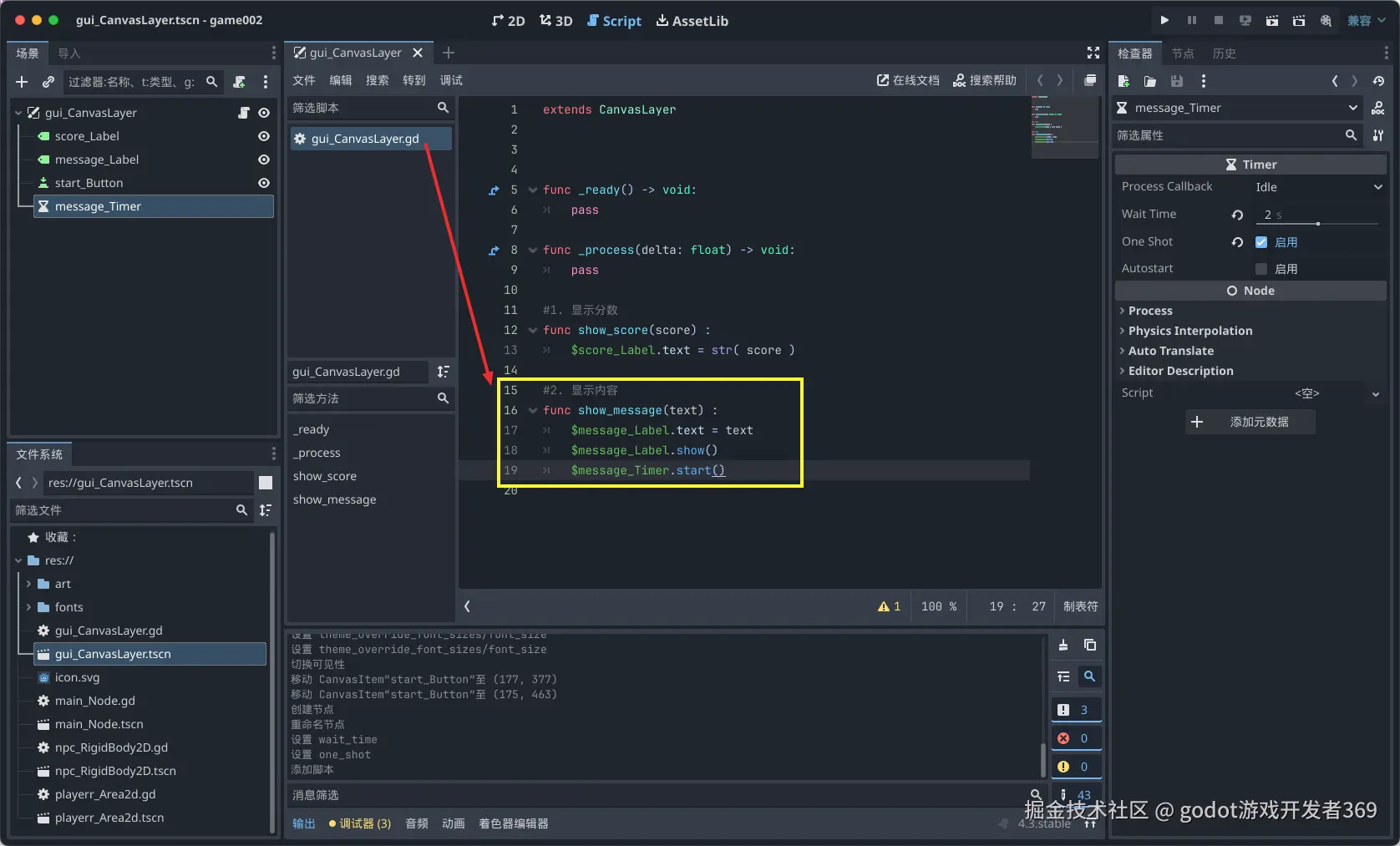Stop the running project
This screenshot has height=846, width=1400.
click(x=1219, y=20)
